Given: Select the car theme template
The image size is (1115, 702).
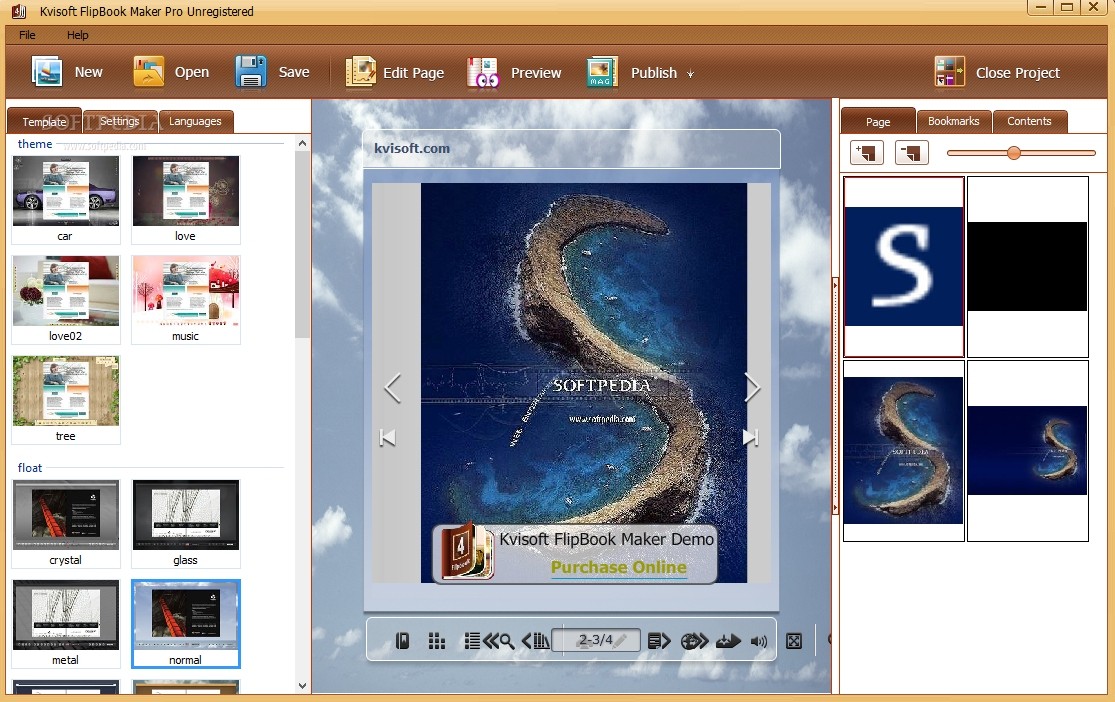Looking at the screenshot, I should click(x=65, y=200).
